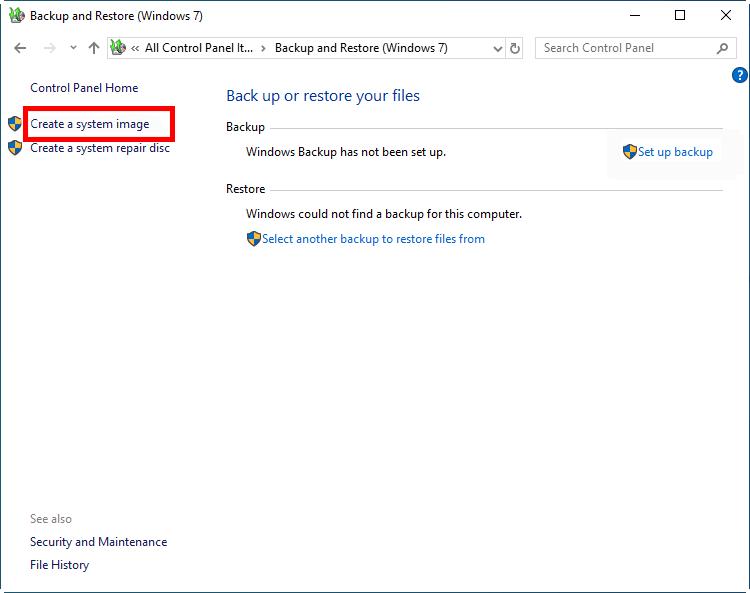750x593 pixels.
Task: Click the title bar Backup and Restore icon
Action: pyautogui.click(x=17, y=16)
